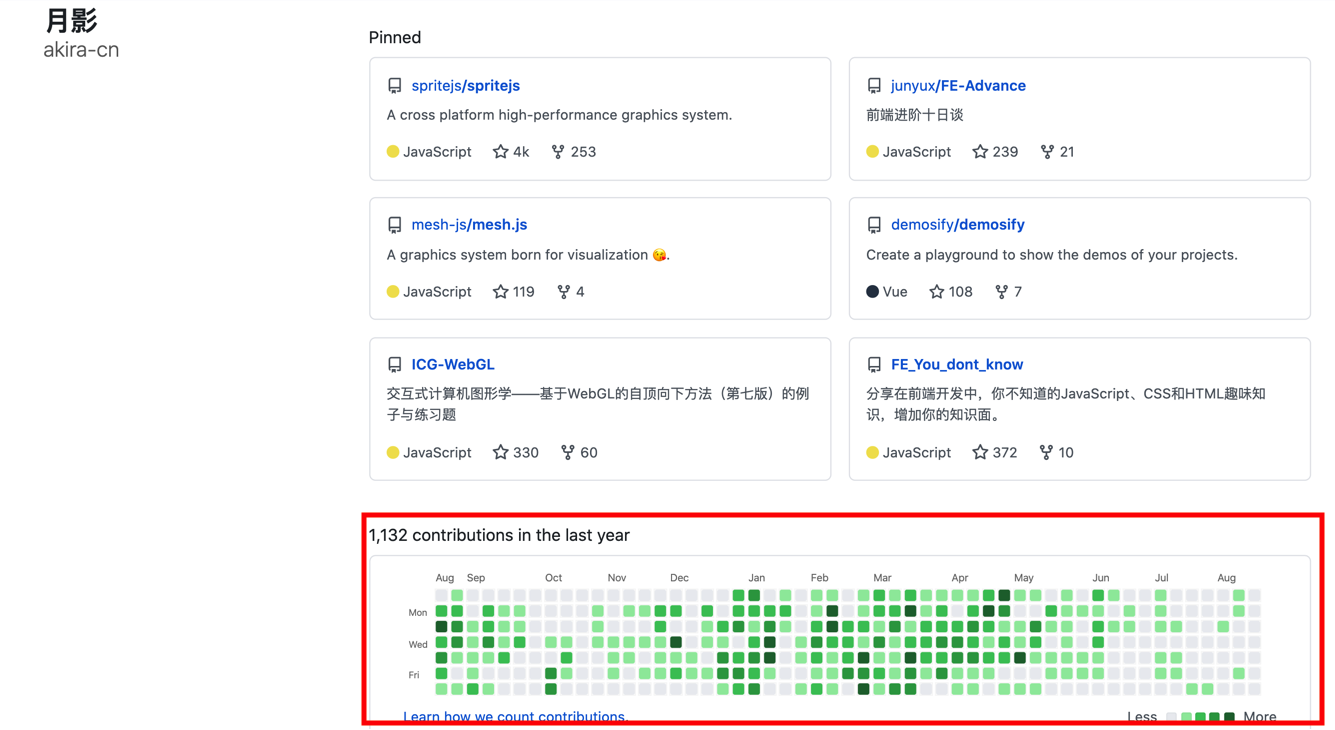This screenshot has height=730, width=1335.
Task: Click repository icon beside junyux/FE-Advance
Action: pyautogui.click(x=874, y=86)
